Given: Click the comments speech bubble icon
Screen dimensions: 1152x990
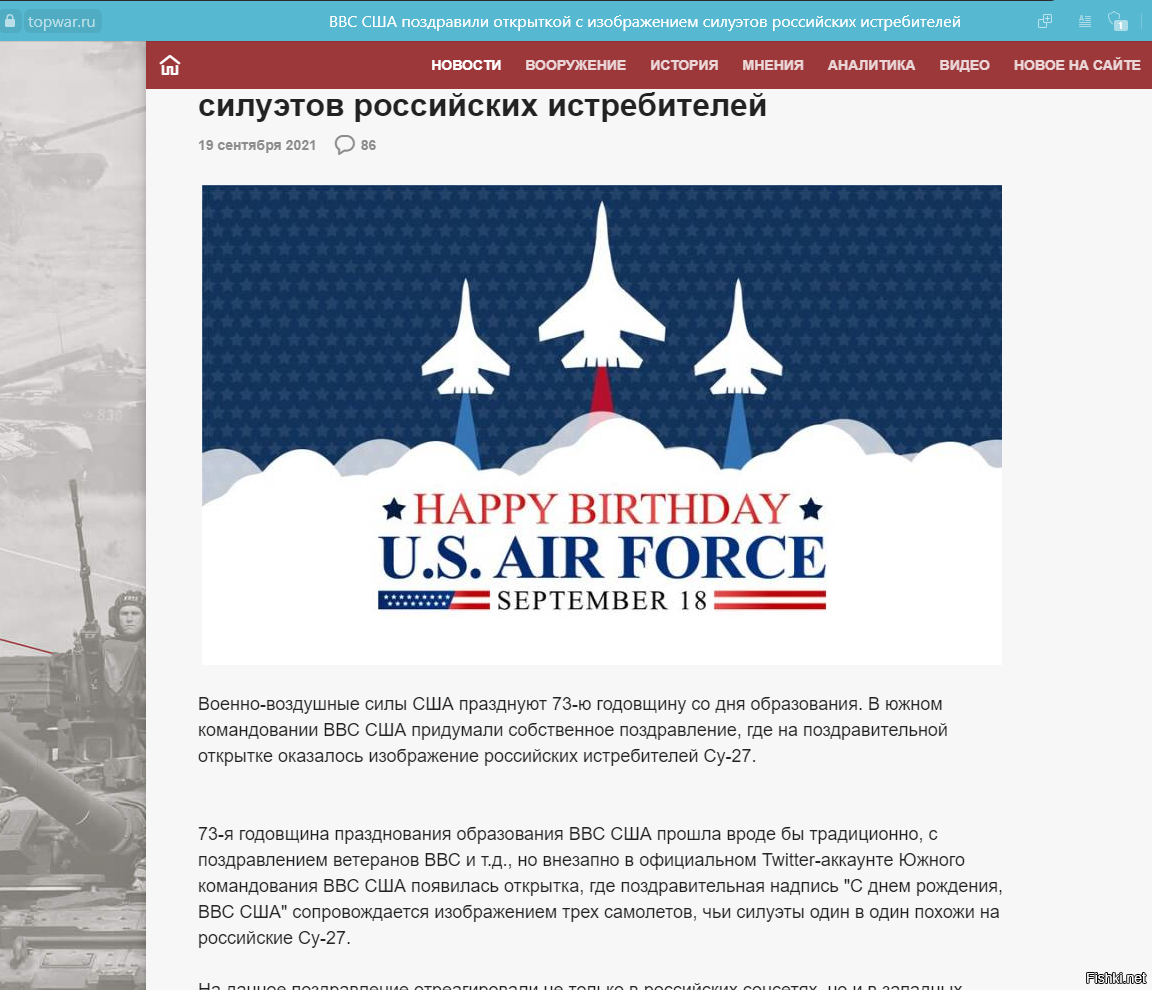Looking at the screenshot, I should point(345,145).
